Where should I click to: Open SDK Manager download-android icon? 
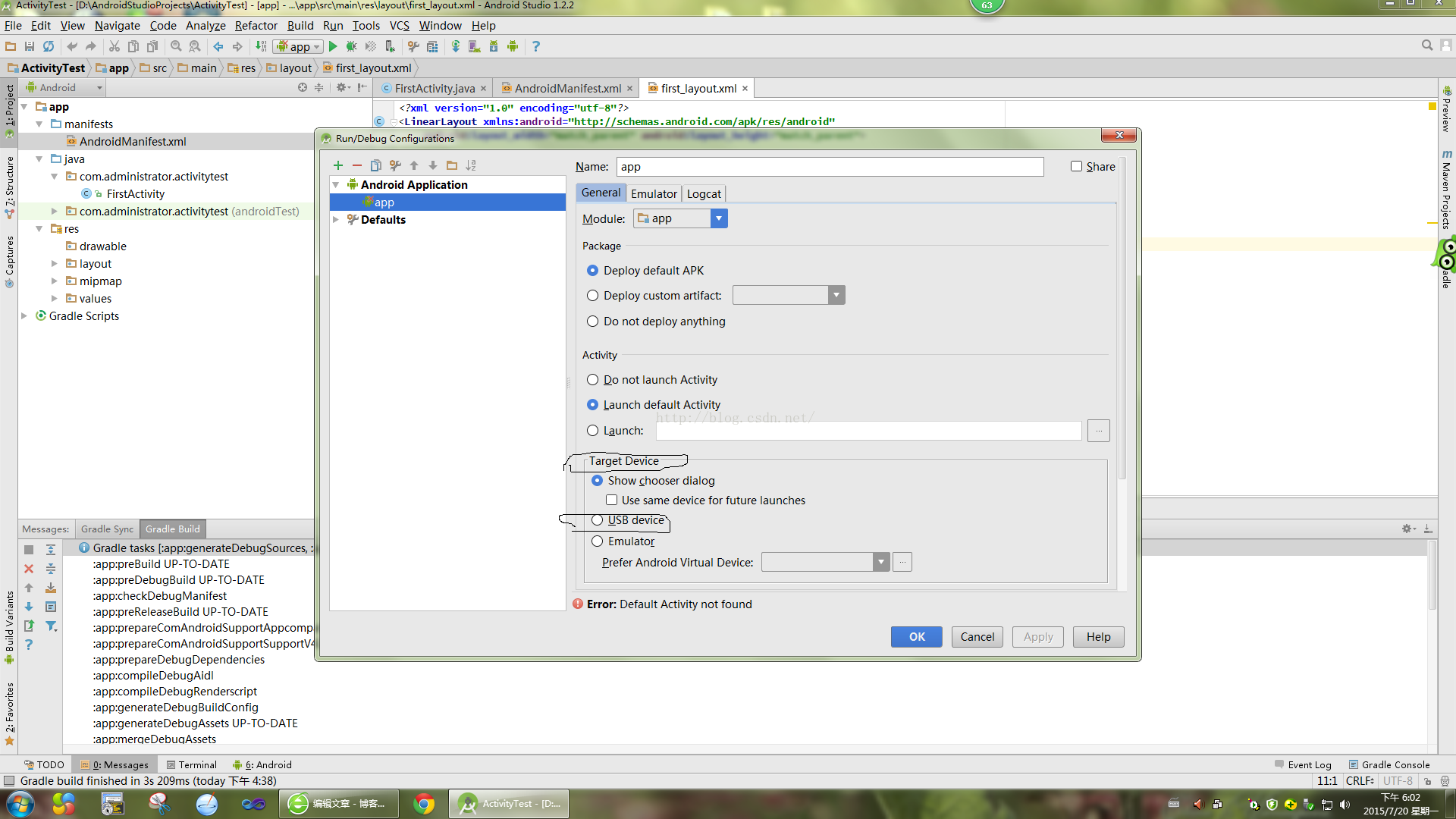[494, 46]
